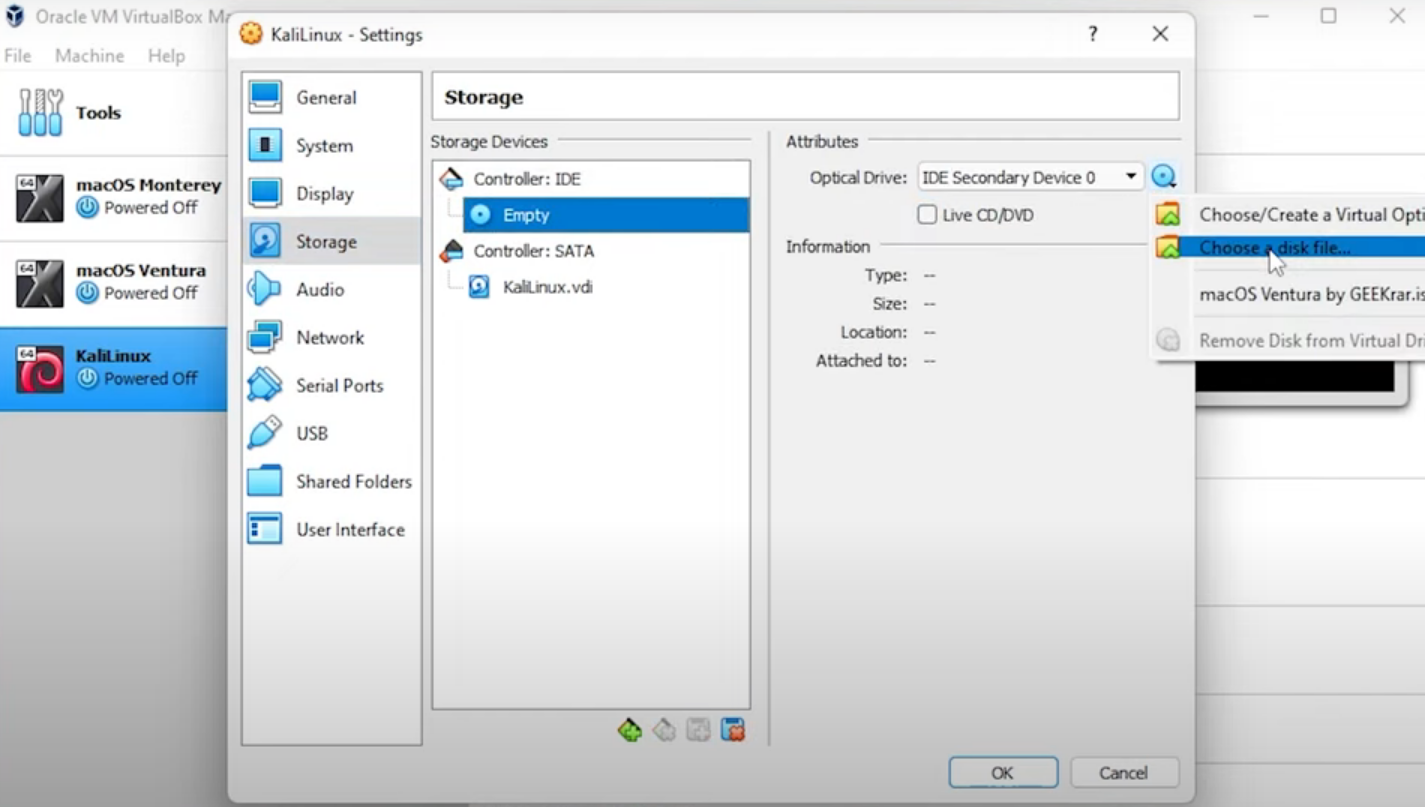Screen dimensions: 1425x807
Task: Open the Network settings icon
Action: 265,337
